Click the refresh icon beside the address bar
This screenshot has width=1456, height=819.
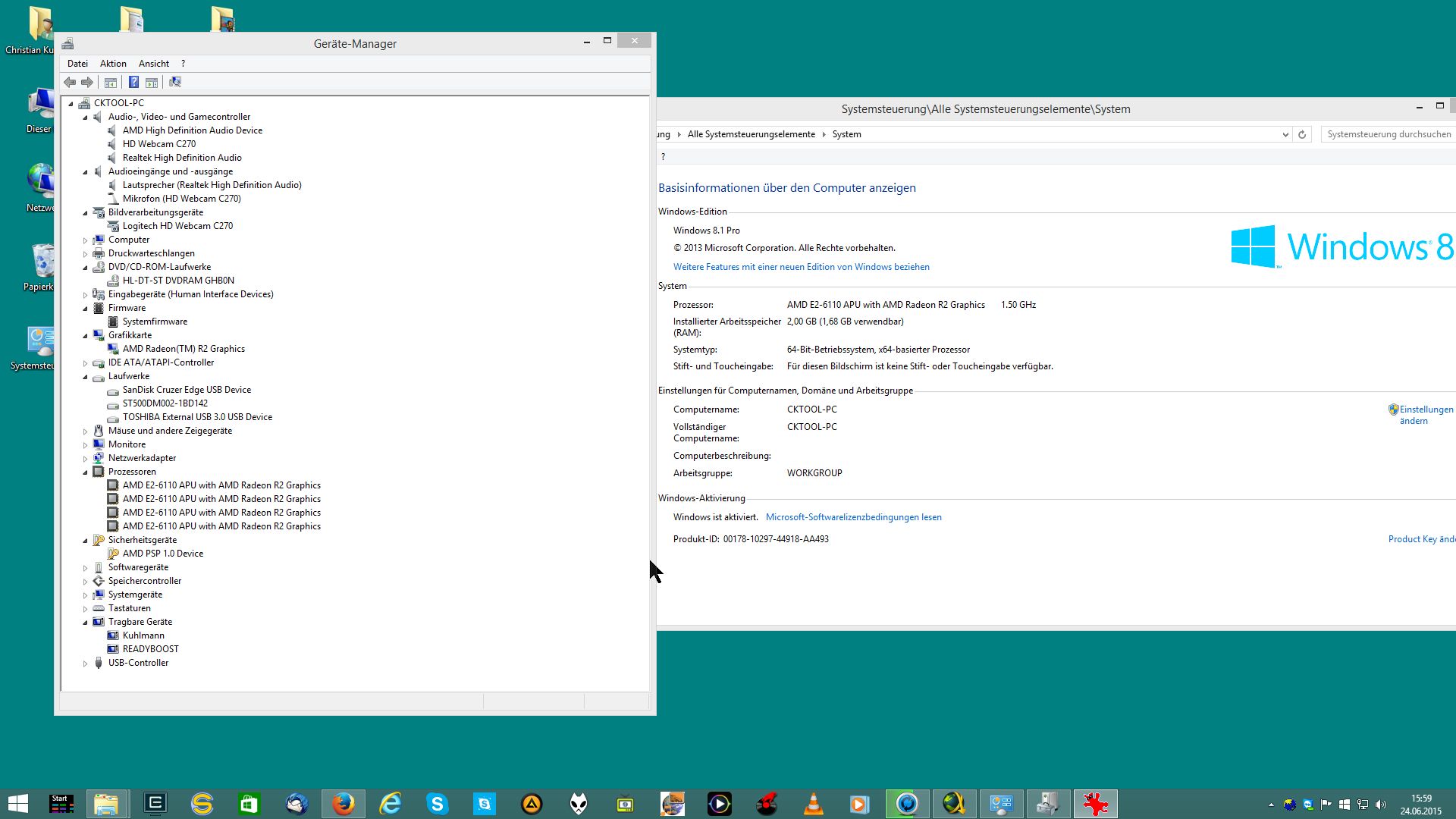click(1302, 134)
